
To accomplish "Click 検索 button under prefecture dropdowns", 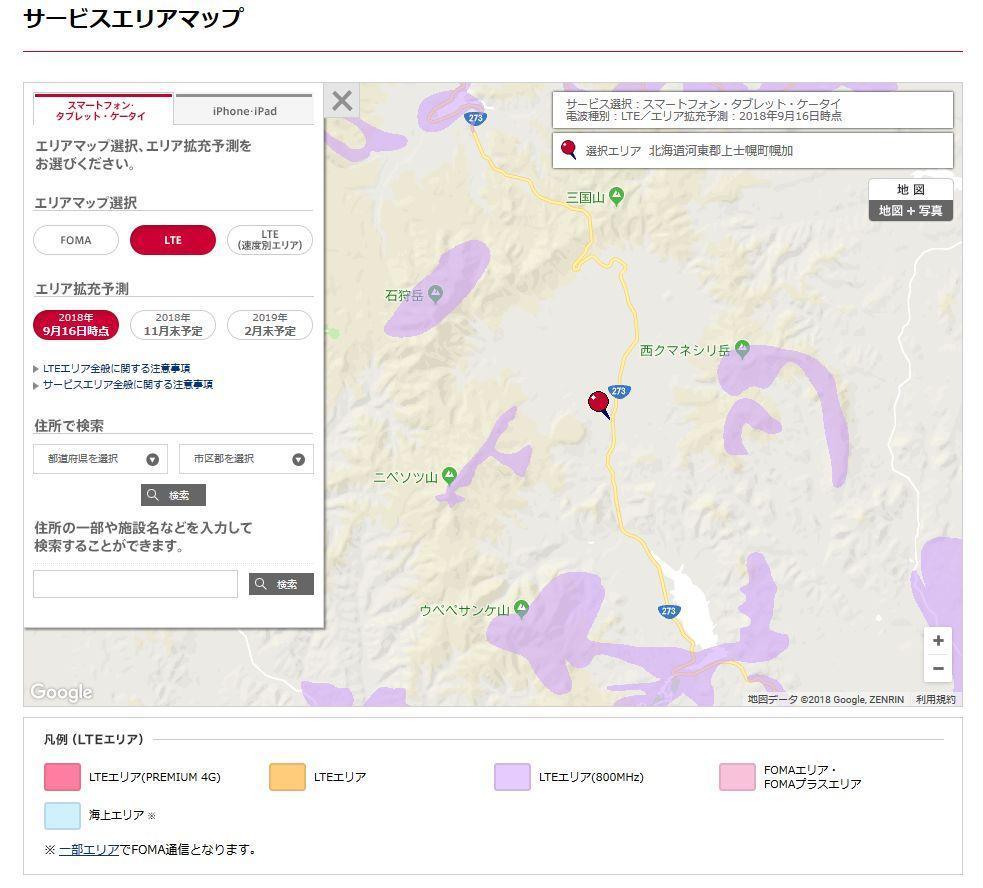I will pos(173,495).
